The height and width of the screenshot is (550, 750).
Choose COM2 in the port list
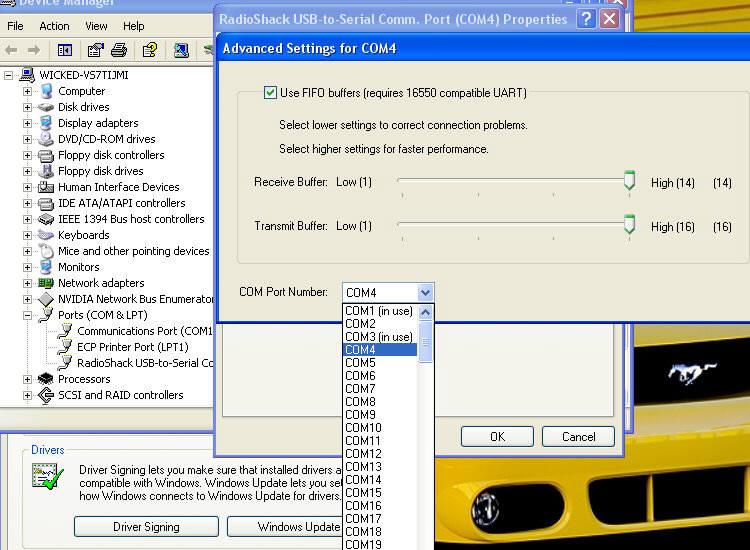point(380,324)
